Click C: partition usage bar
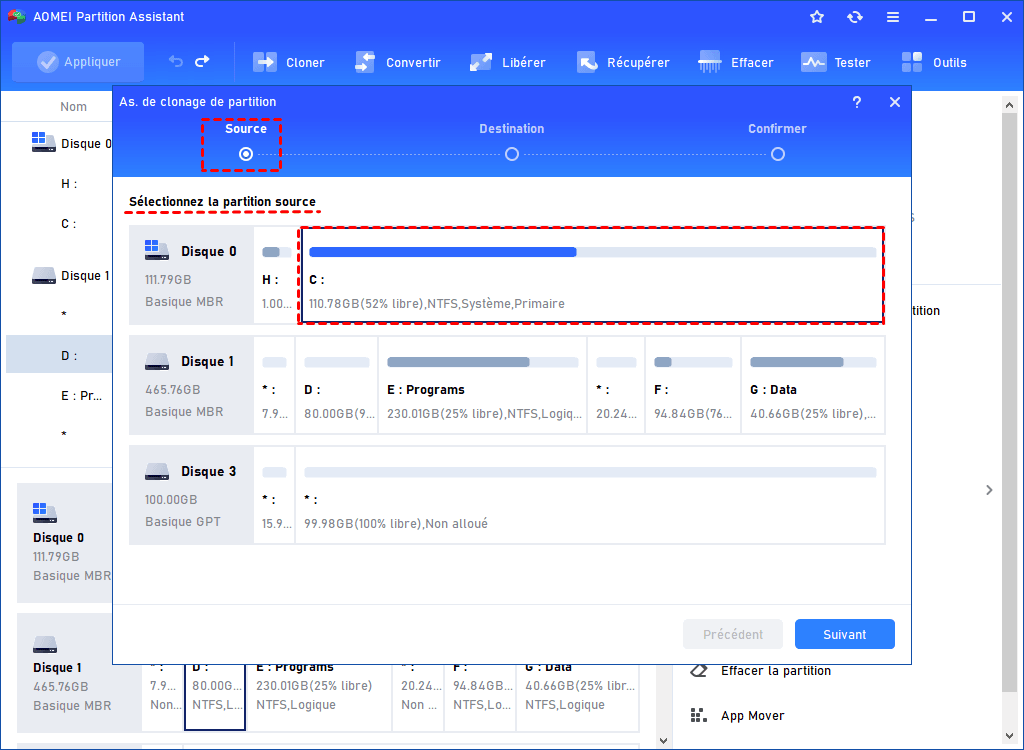The image size is (1024, 750). coord(592,252)
